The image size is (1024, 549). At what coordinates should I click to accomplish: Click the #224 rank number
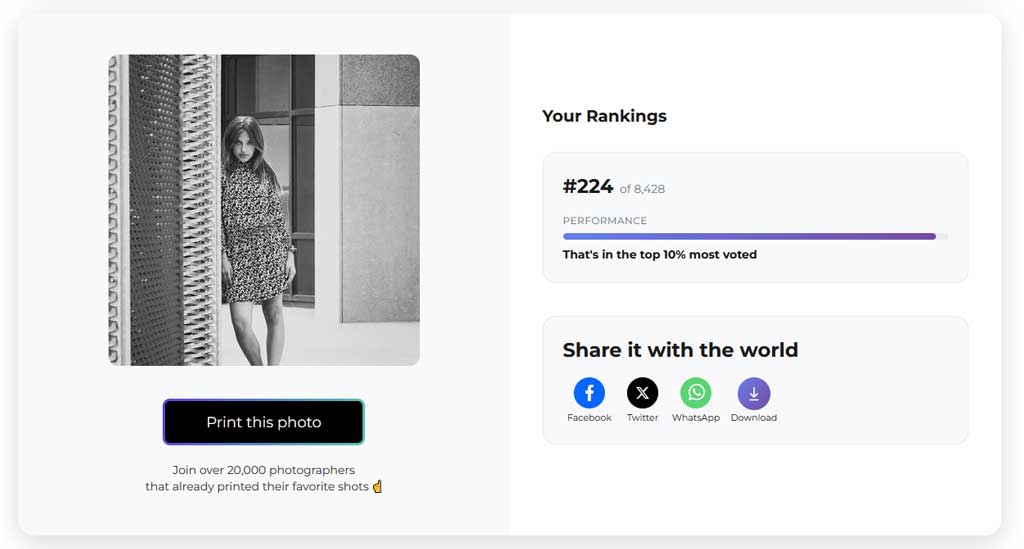[x=588, y=187]
